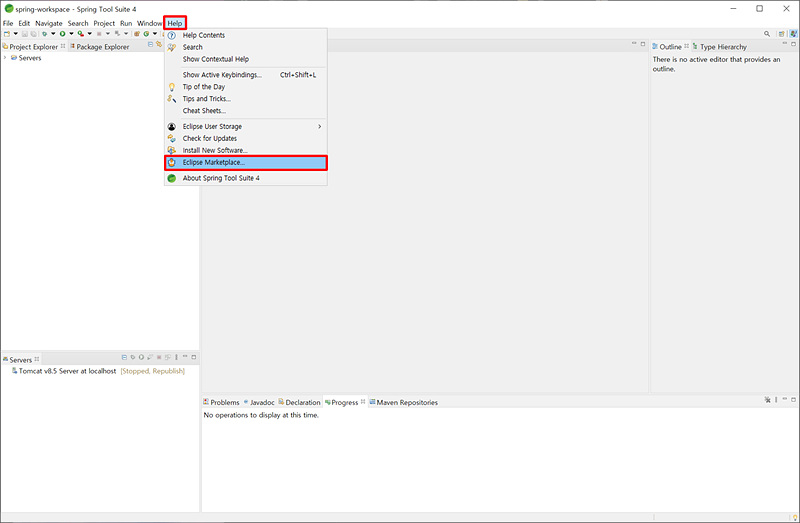Click the toolbar Search magnifier icon
The width and height of the screenshot is (800, 523).
(x=767, y=34)
